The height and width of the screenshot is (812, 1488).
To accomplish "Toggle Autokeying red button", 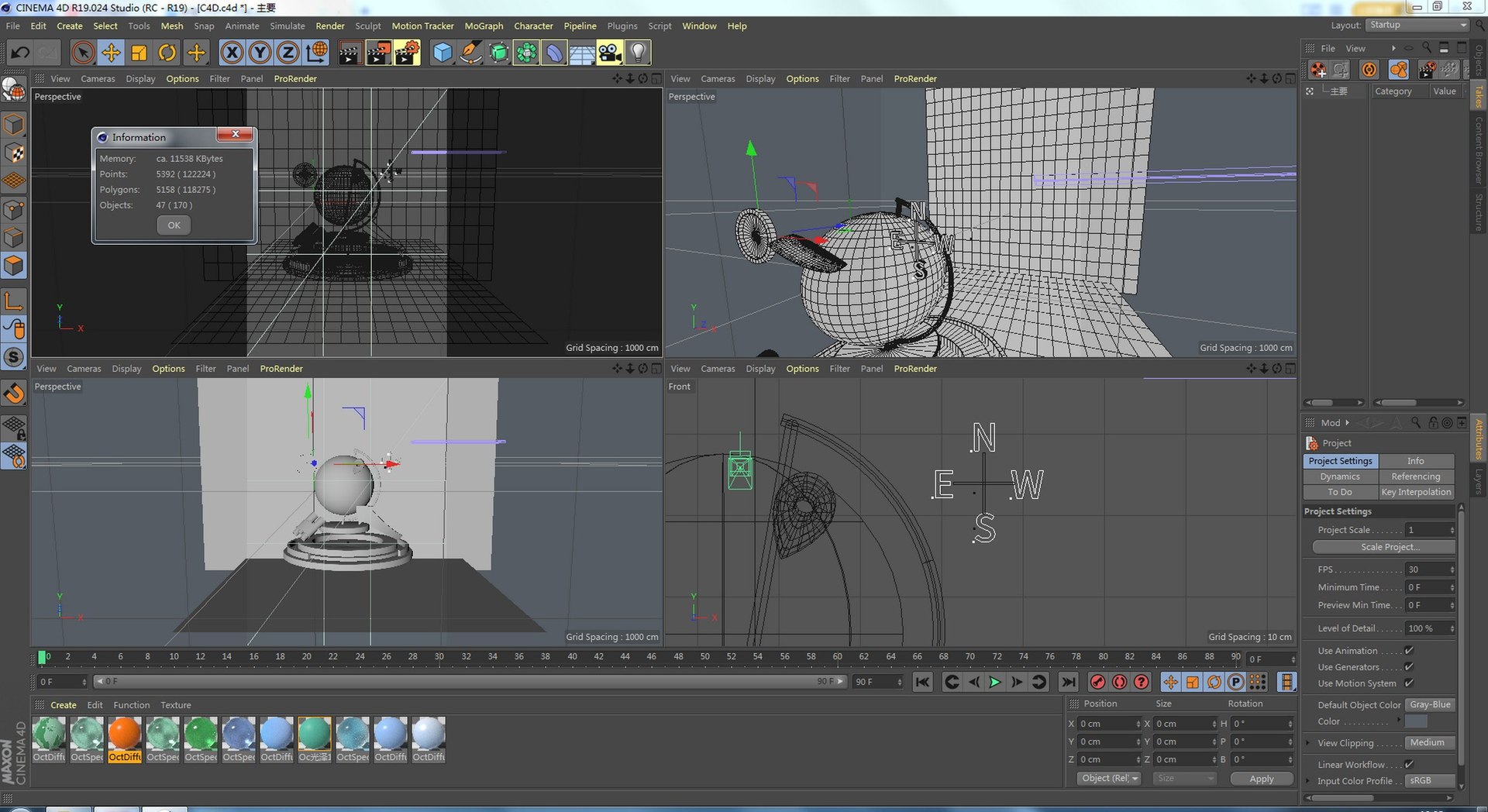I will coord(1119,682).
